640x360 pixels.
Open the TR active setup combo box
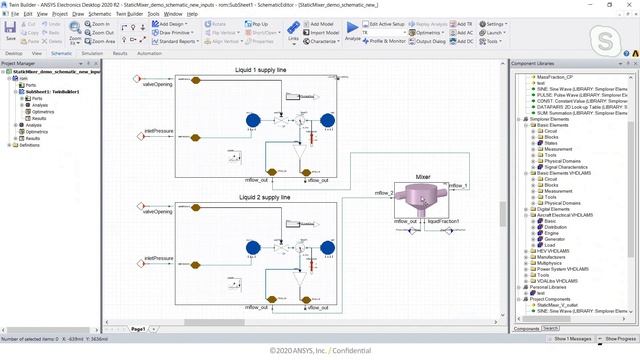tap(384, 33)
